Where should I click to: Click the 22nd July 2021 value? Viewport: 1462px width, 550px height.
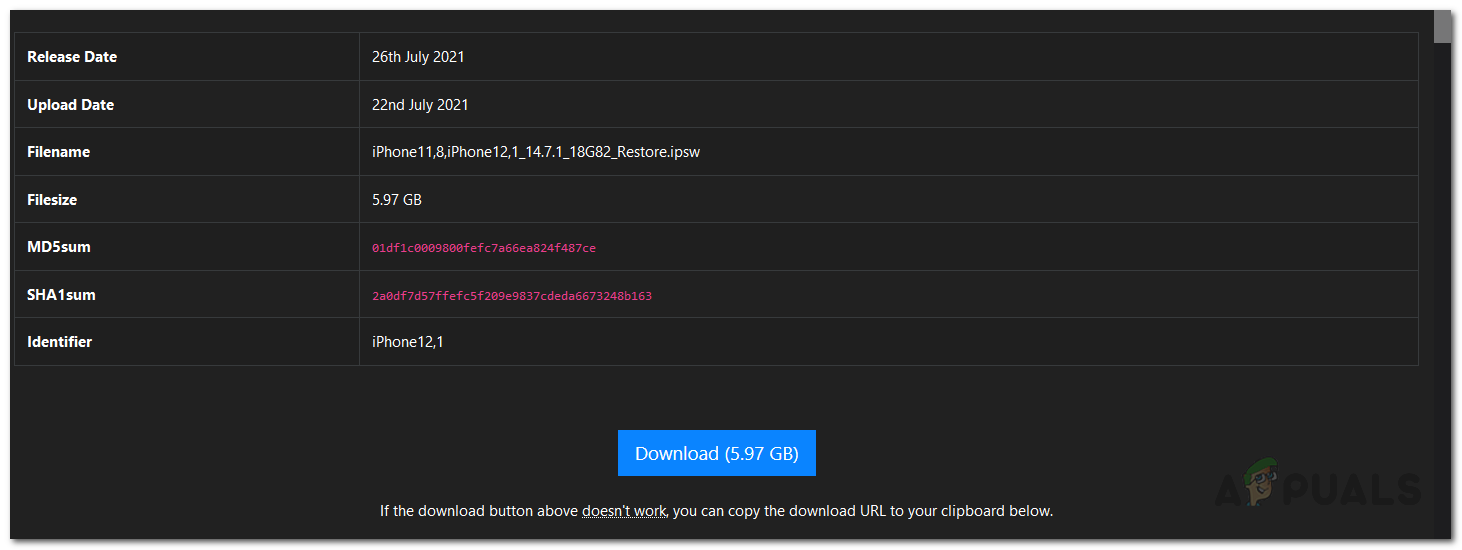click(420, 105)
